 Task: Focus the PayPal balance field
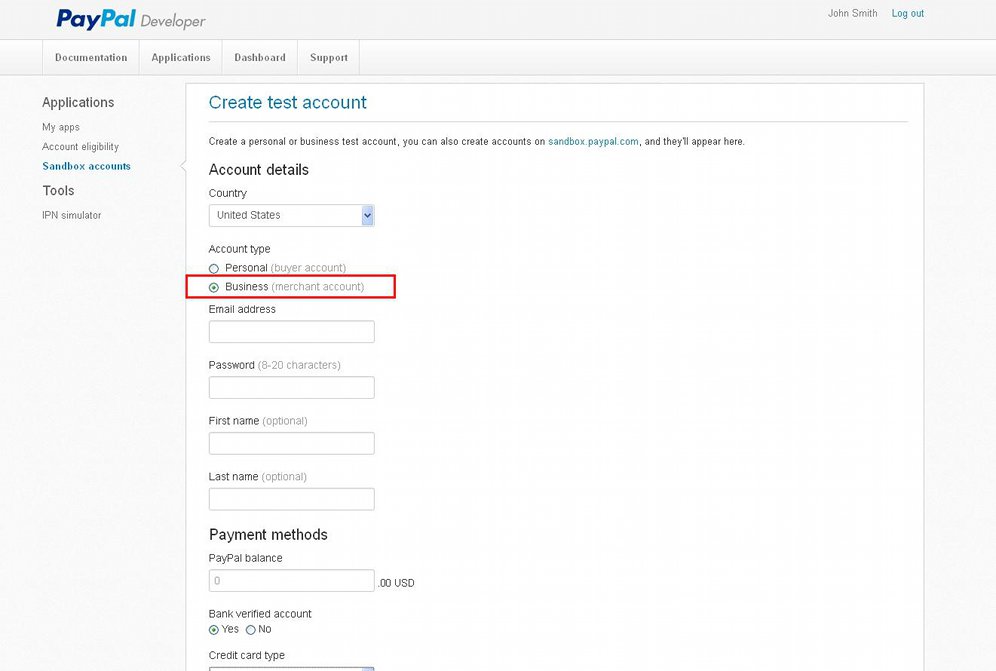click(x=292, y=581)
